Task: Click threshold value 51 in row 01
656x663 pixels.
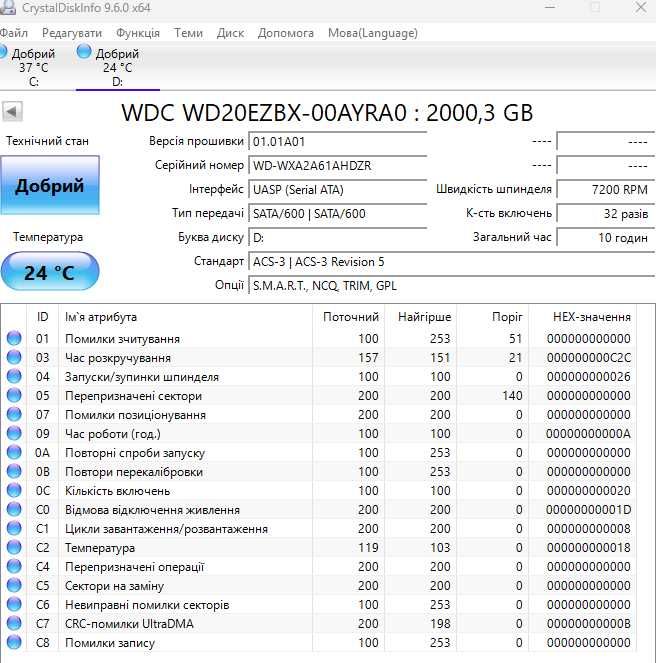Action: pyautogui.click(x=516, y=339)
